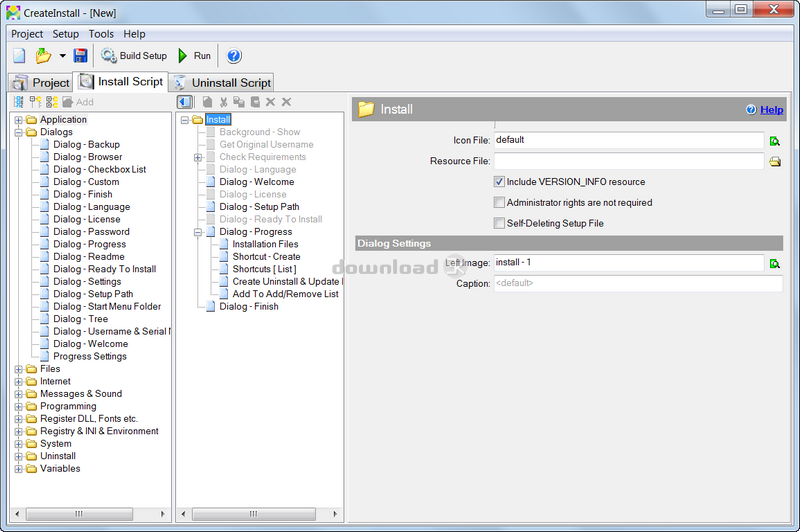Viewport: 800px width, 532px height.
Task: Click the Uninstall Script tab's recycle bin icon
Action: point(179,83)
